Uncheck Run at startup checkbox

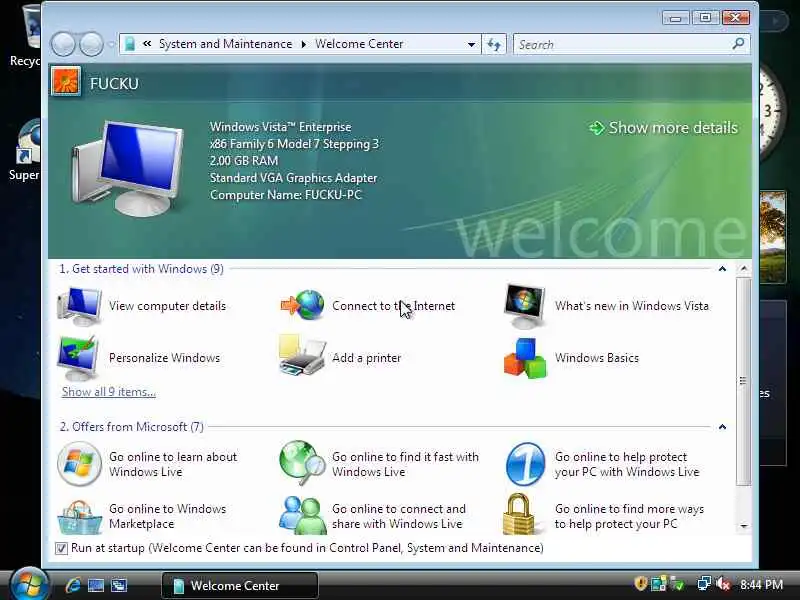(x=61, y=548)
